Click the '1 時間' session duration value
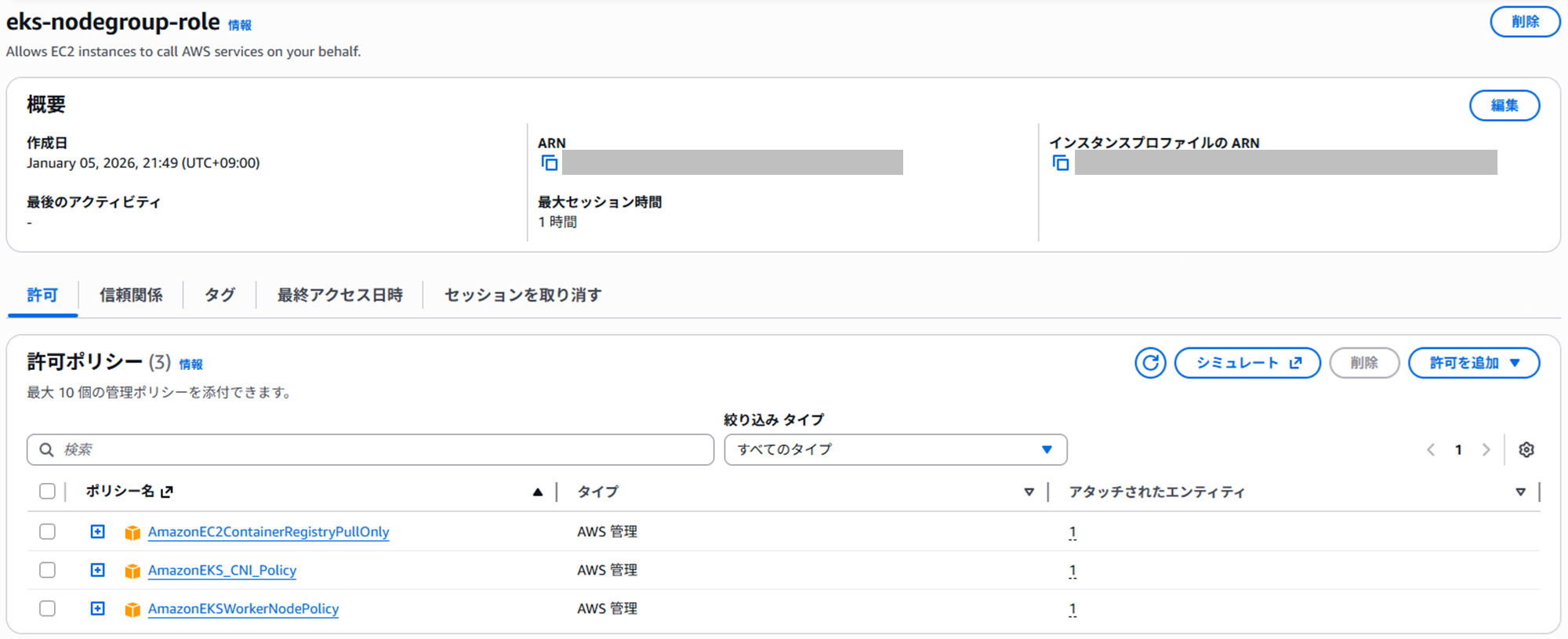Screen dimensions: 1568x639 [557, 222]
